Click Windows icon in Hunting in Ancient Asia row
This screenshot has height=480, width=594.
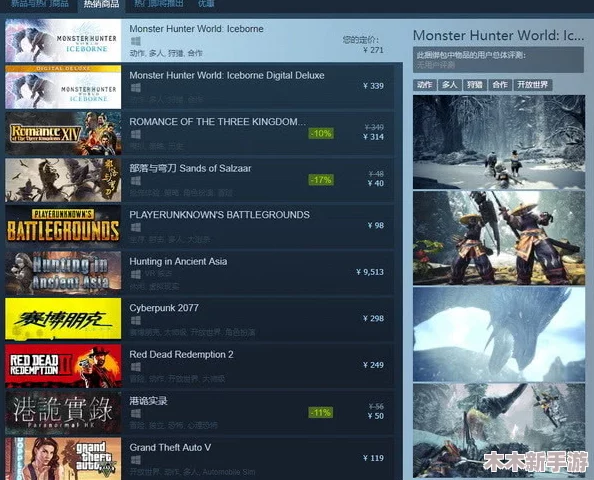[x=136, y=274]
